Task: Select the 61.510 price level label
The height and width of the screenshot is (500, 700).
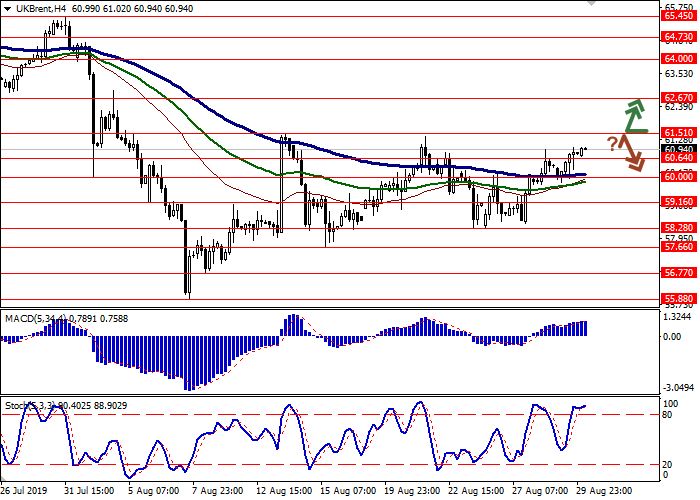Action: (x=678, y=132)
